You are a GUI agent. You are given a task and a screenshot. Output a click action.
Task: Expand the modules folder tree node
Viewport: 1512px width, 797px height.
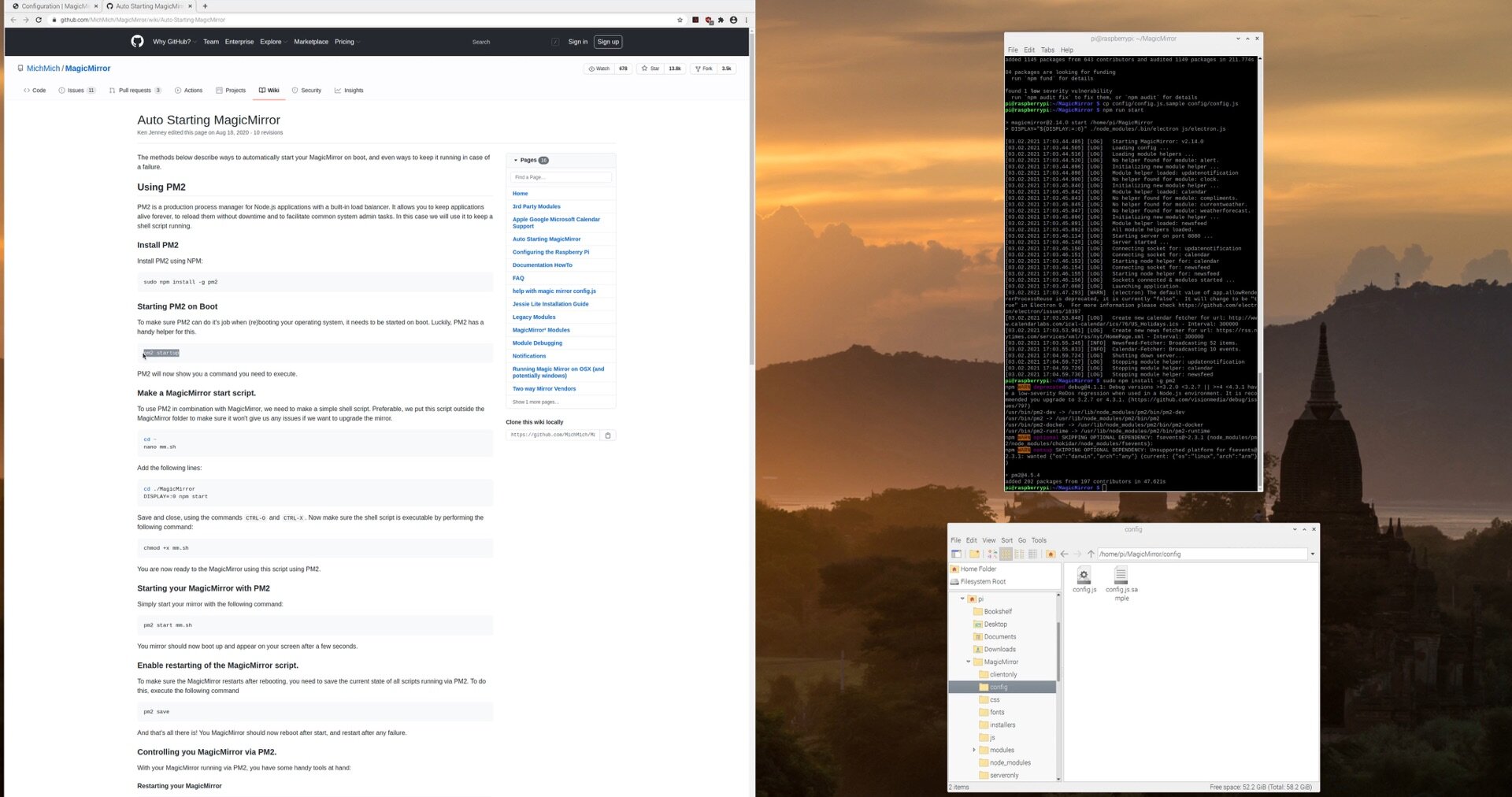pos(974,751)
